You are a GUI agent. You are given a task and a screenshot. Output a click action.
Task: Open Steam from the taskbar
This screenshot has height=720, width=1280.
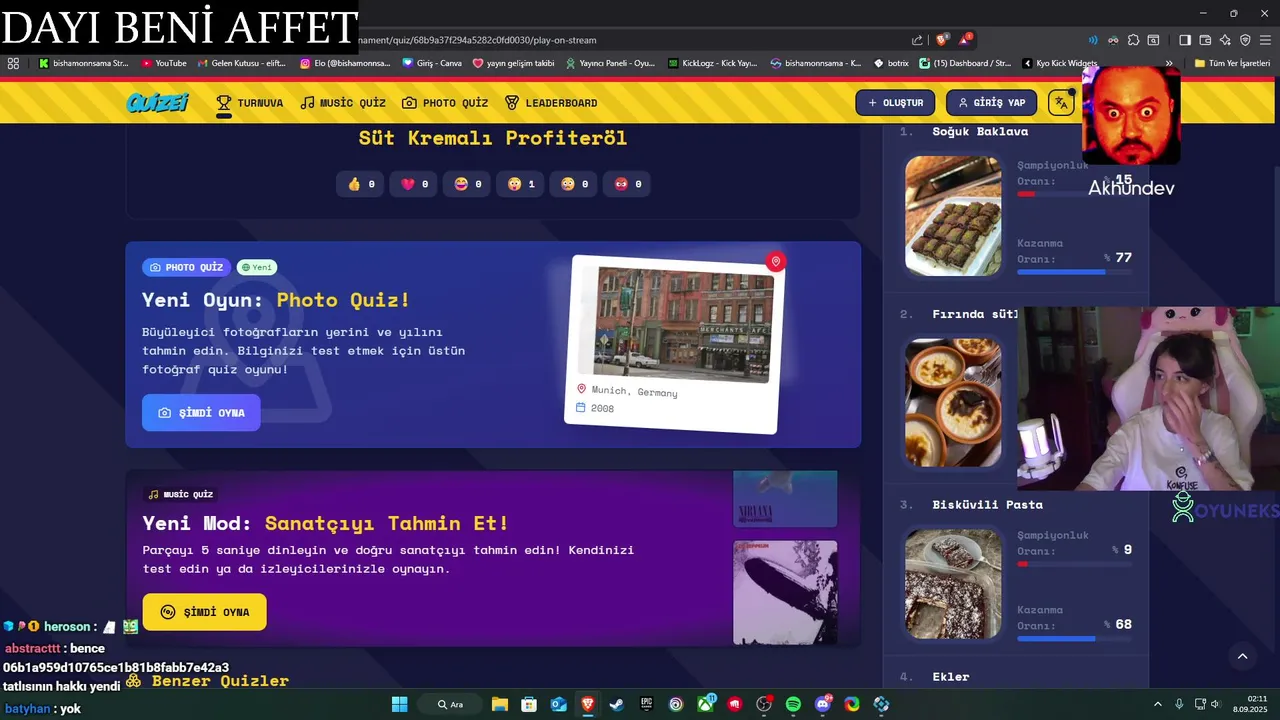click(617, 704)
